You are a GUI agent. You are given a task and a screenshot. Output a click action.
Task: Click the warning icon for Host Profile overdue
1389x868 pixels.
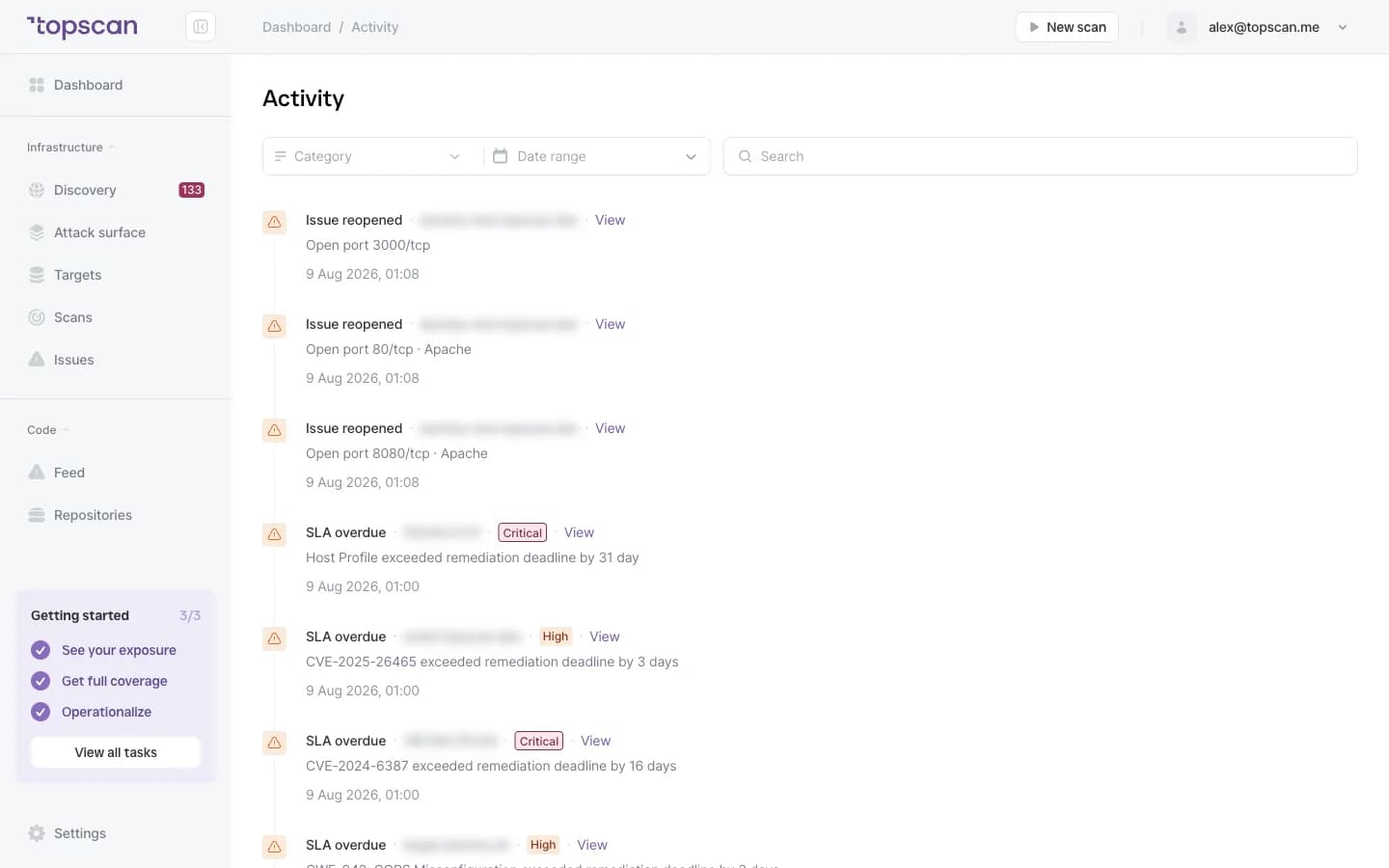tap(275, 534)
